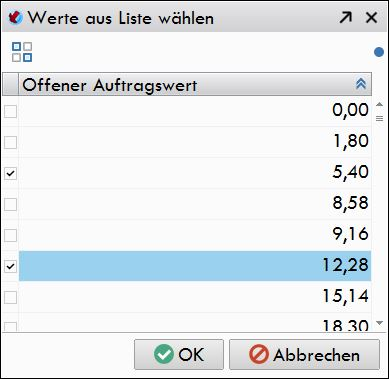Confirm selection with the OK button

coord(179,354)
